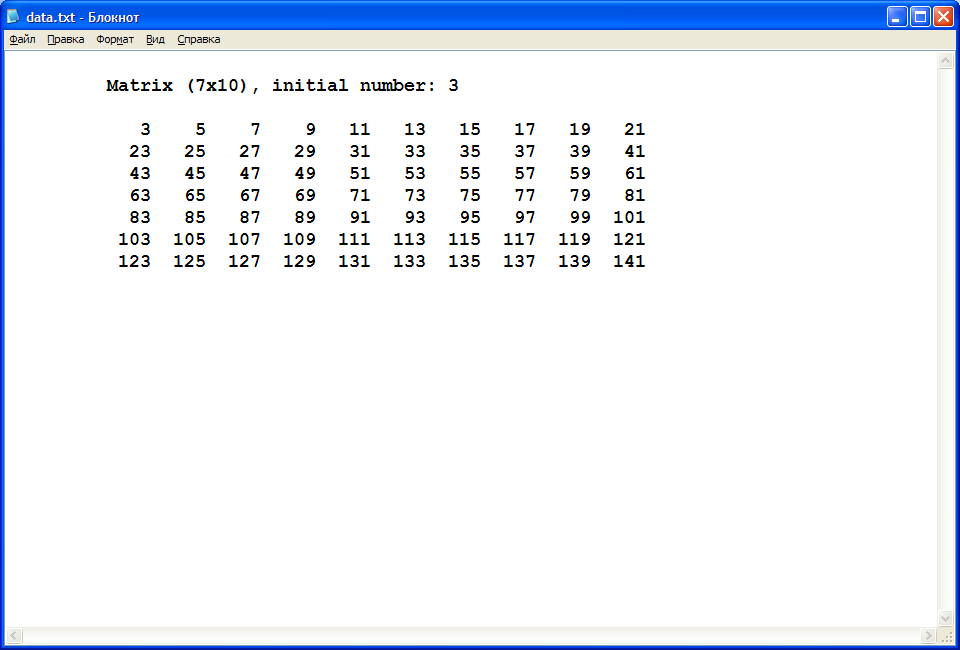Click the word "initial" in the heading
960x650 pixels.
(x=310, y=86)
